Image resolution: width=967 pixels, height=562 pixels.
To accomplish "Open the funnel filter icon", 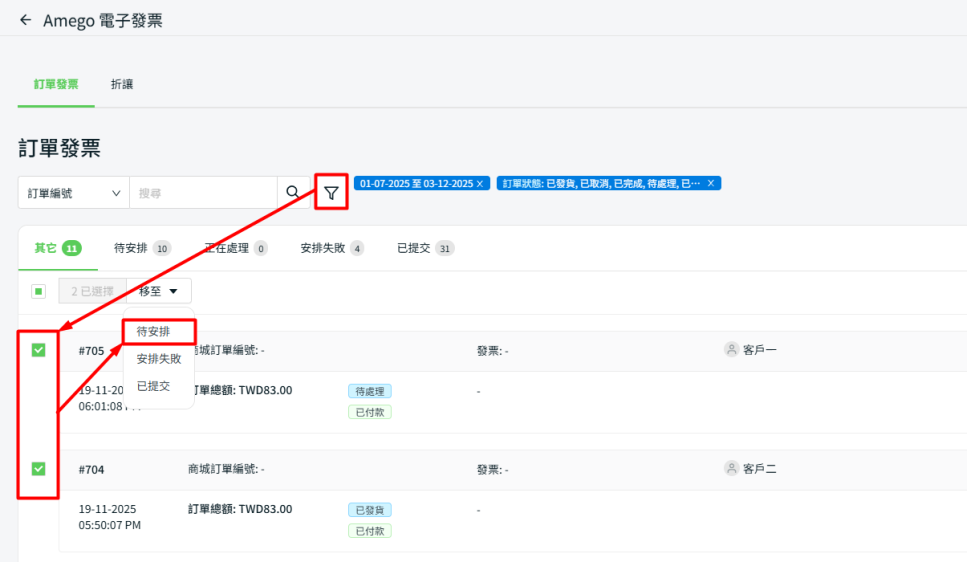I will point(331,193).
